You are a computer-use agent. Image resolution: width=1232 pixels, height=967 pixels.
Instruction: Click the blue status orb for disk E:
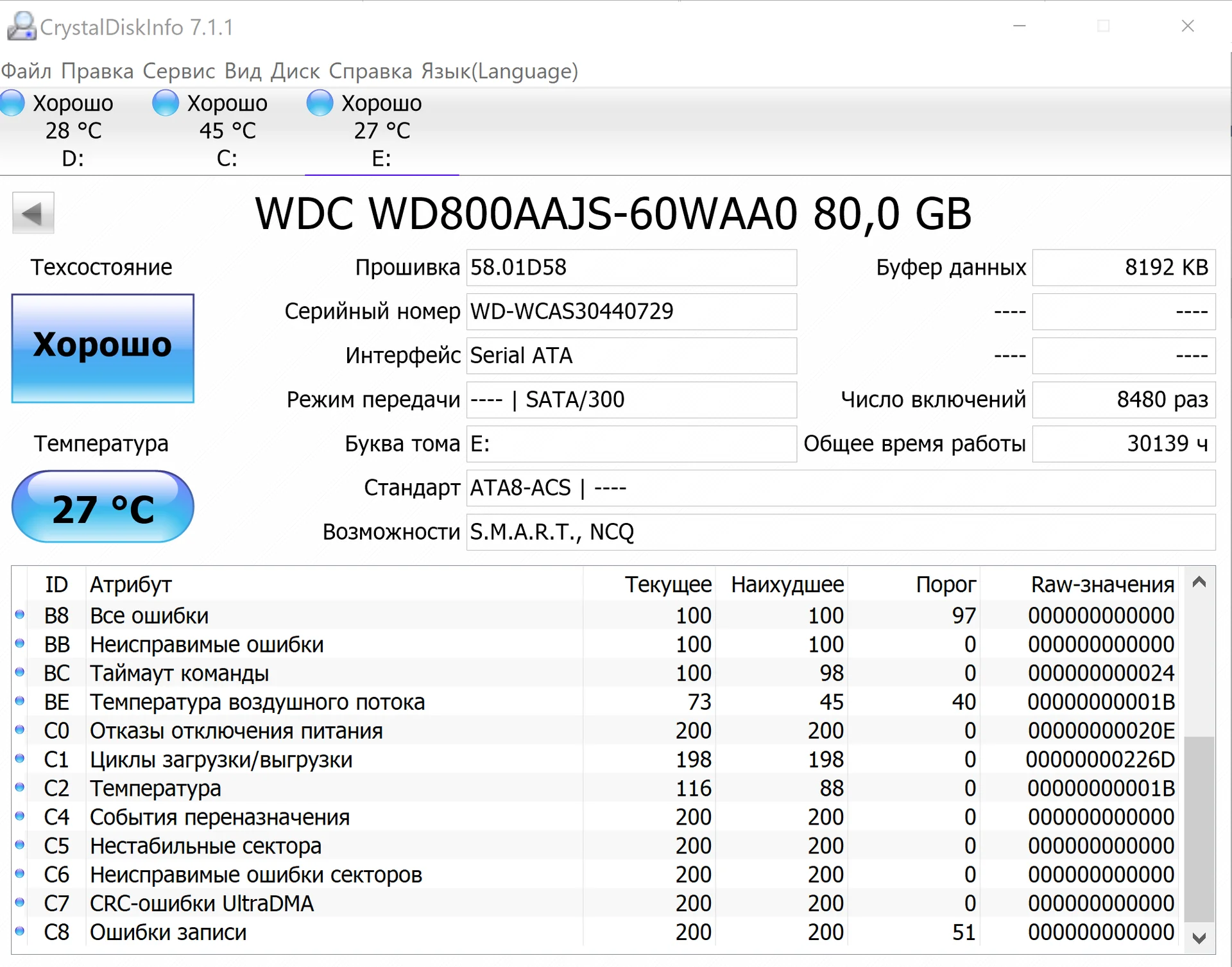pyautogui.click(x=320, y=103)
